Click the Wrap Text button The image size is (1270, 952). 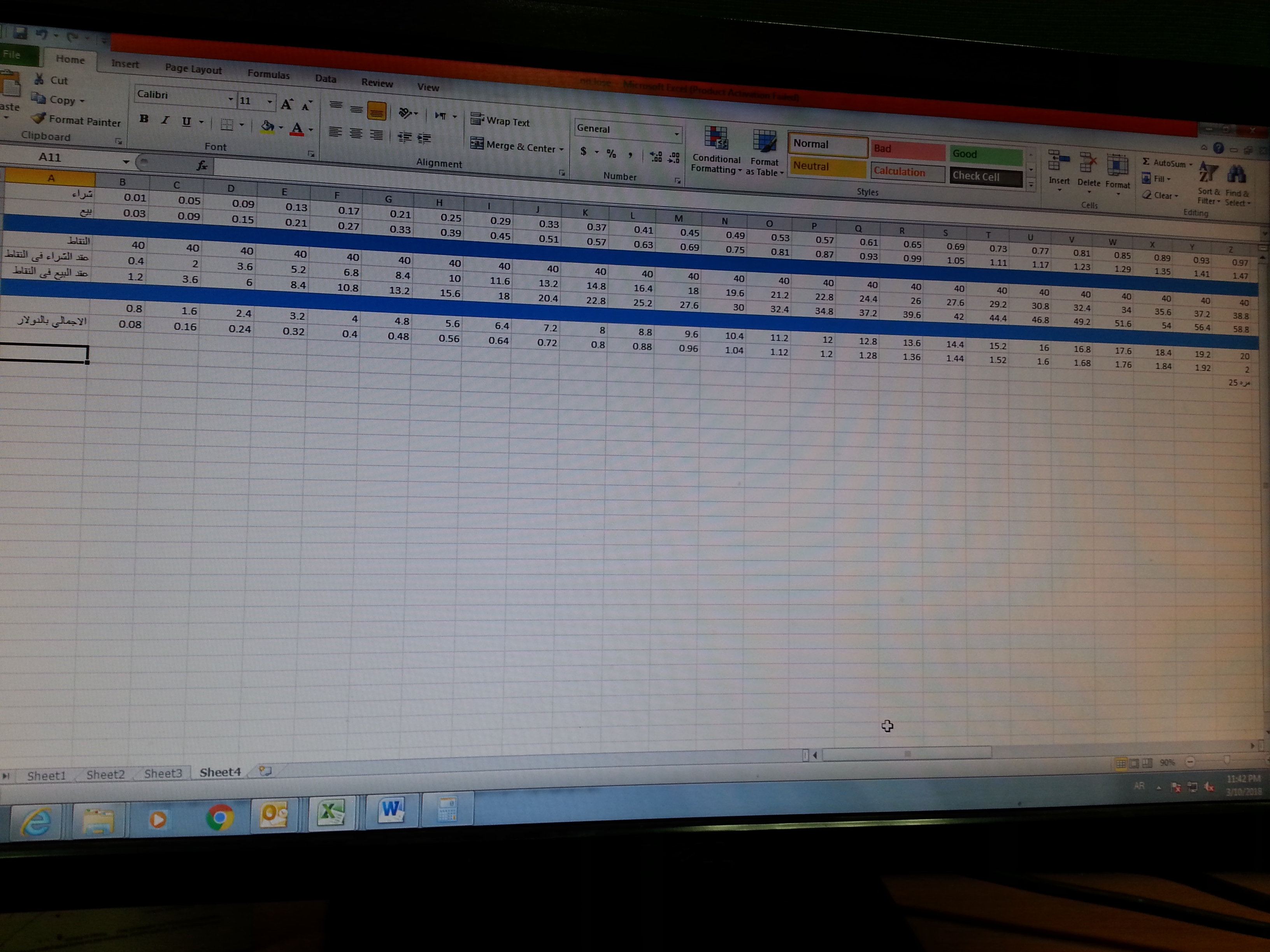pos(500,121)
